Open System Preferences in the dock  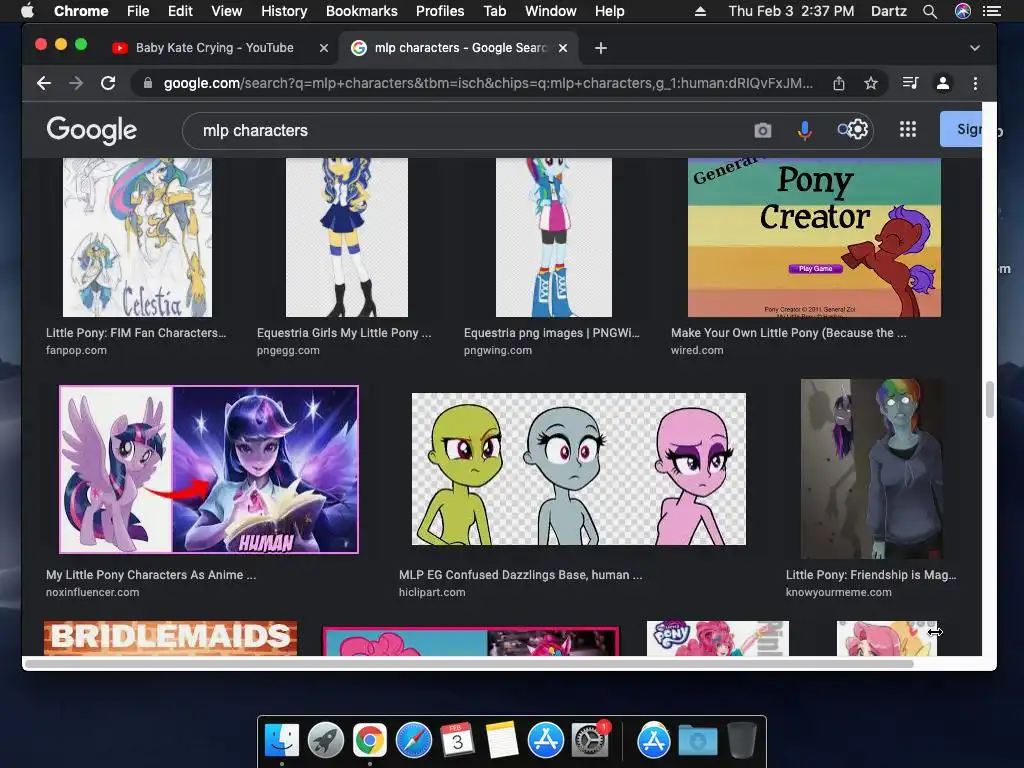(x=590, y=740)
